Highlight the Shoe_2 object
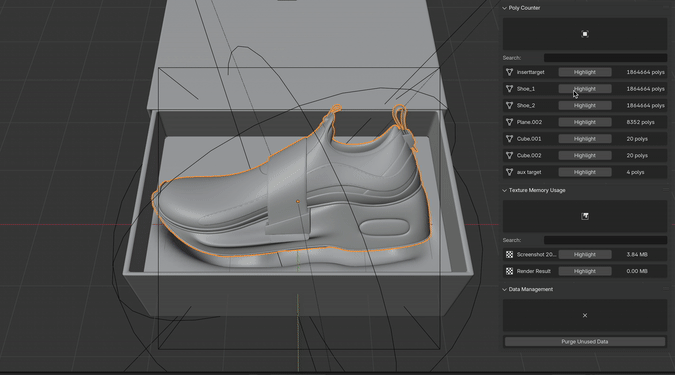This screenshot has height=375, width=675. coord(585,105)
